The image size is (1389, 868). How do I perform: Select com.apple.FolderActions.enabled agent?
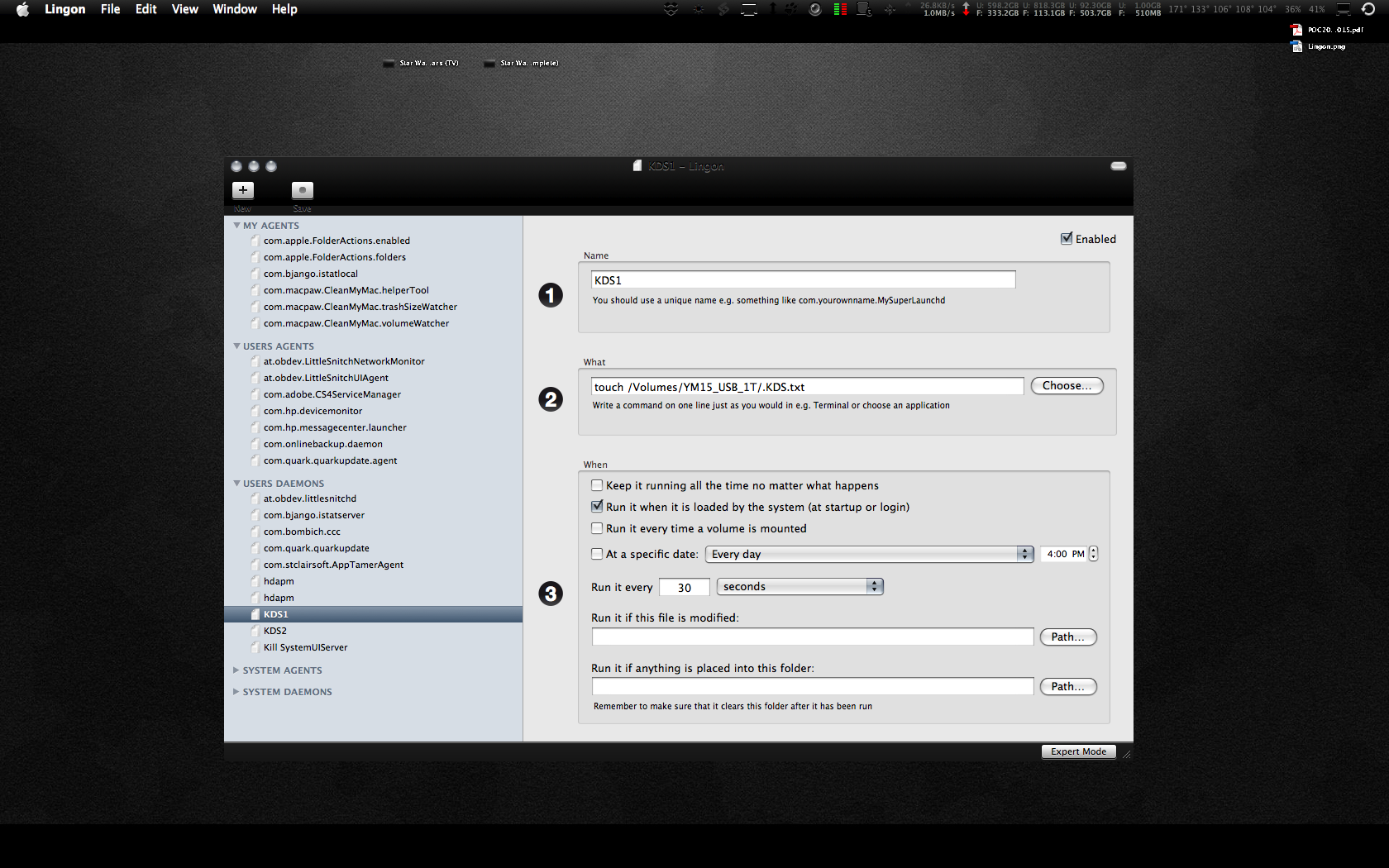pyautogui.click(x=374, y=241)
